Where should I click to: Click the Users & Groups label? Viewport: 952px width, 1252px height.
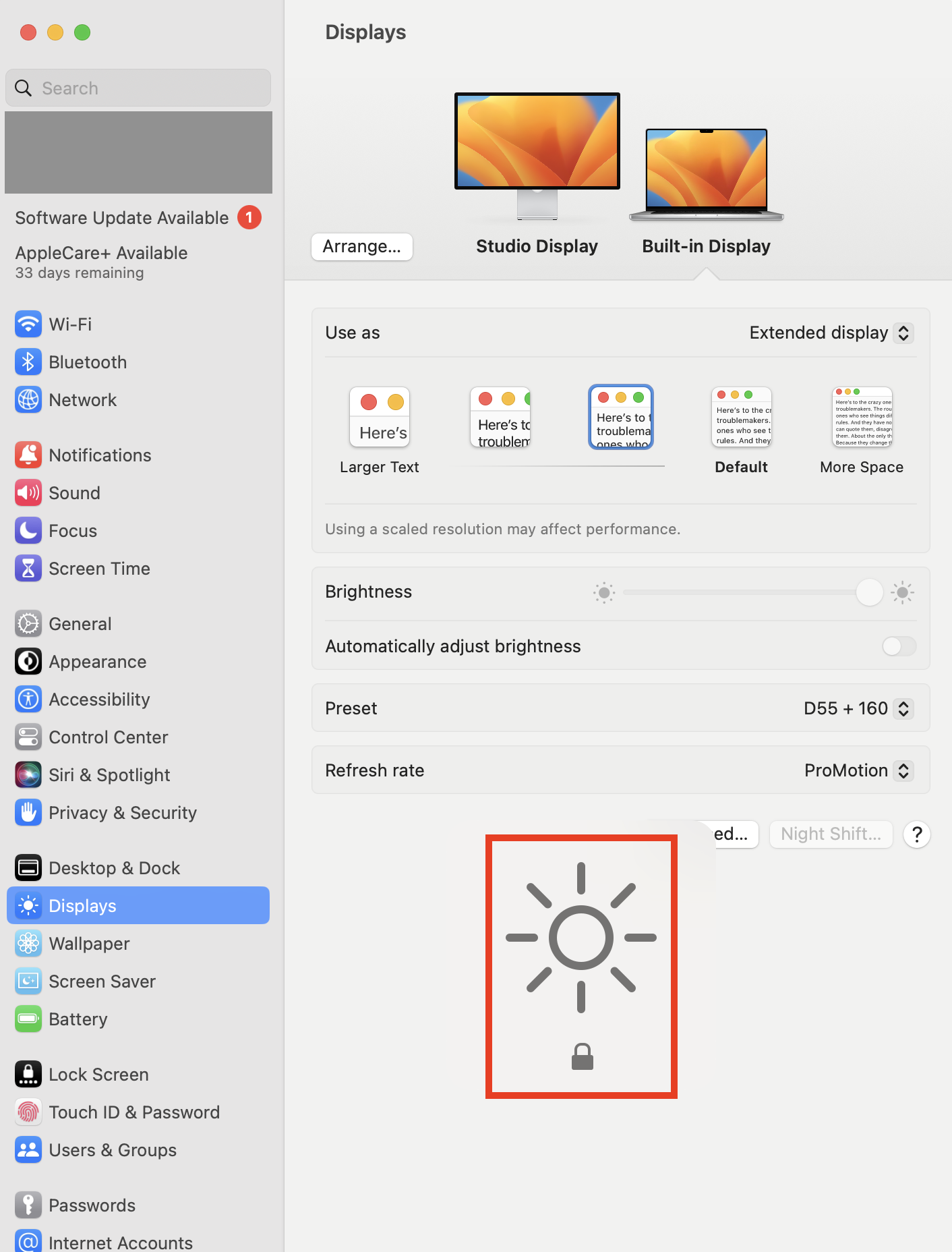[x=113, y=1150]
